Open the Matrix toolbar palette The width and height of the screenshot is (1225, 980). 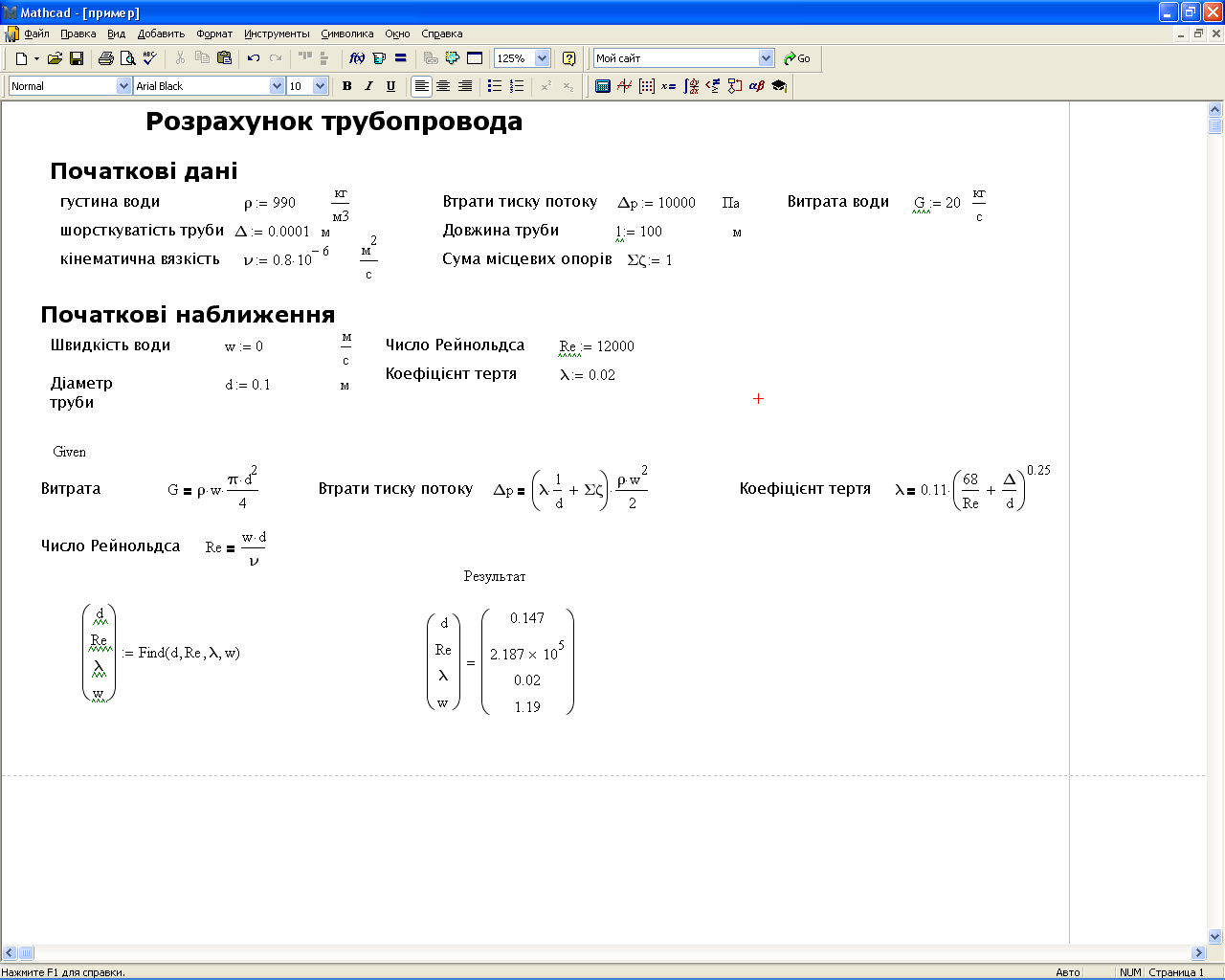tap(647, 86)
